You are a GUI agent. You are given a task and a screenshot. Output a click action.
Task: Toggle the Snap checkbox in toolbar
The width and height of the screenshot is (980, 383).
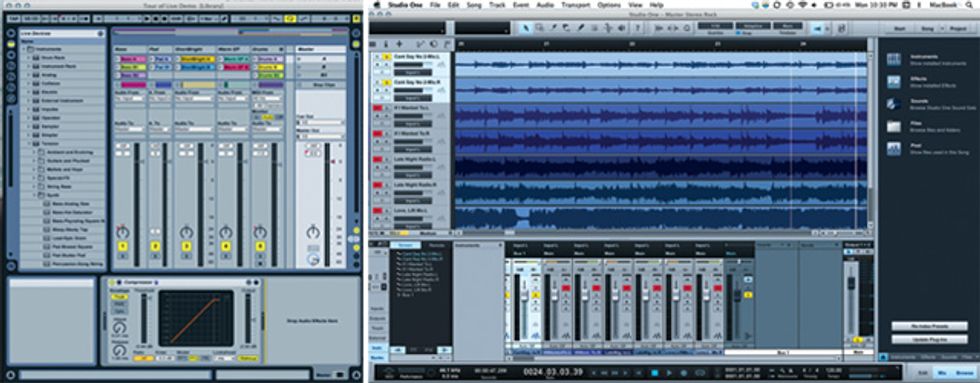pos(739,32)
